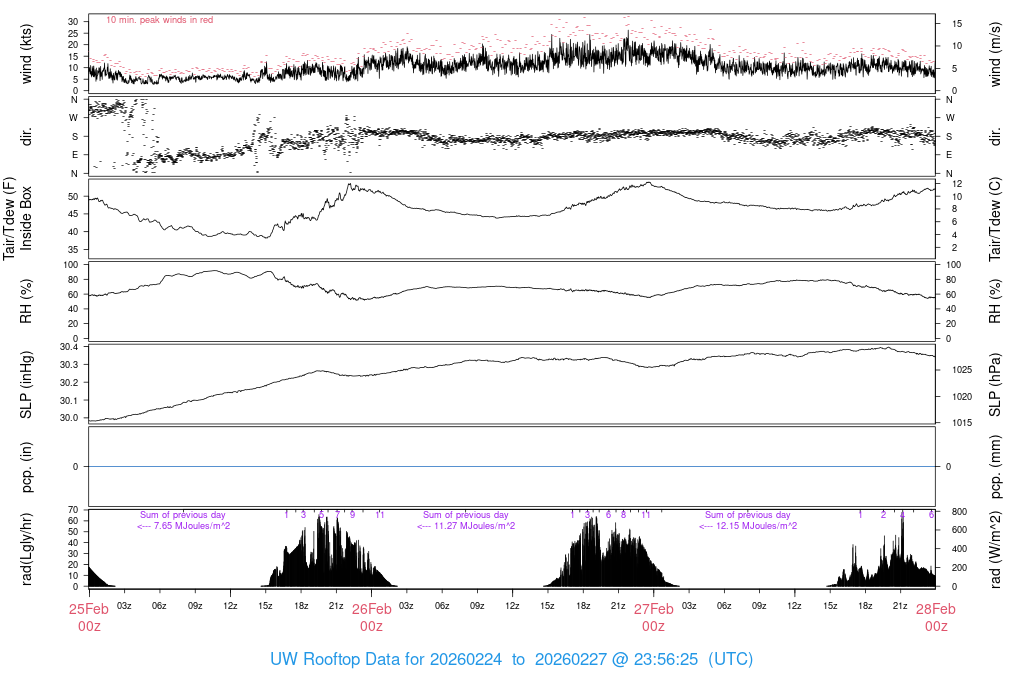The width and height of the screenshot is (1024, 700).
Task: Select the 'wind (kts)' left axis label
Action: click(26, 54)
